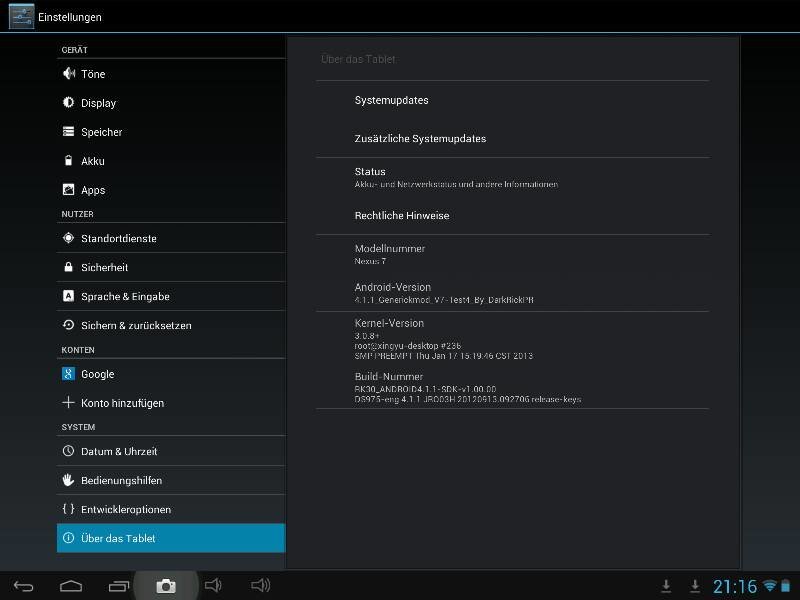Go back with the navigation back arrow

[23, 586]
